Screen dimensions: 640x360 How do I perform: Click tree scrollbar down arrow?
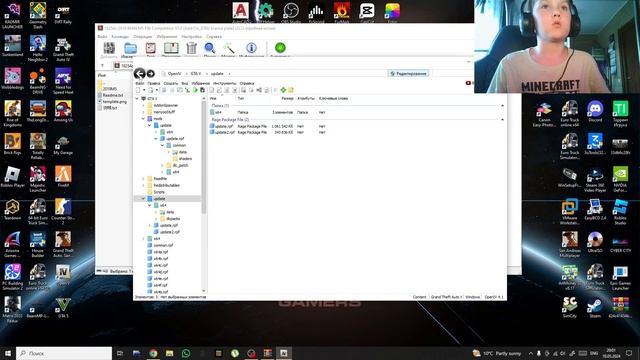pos(204,291)
